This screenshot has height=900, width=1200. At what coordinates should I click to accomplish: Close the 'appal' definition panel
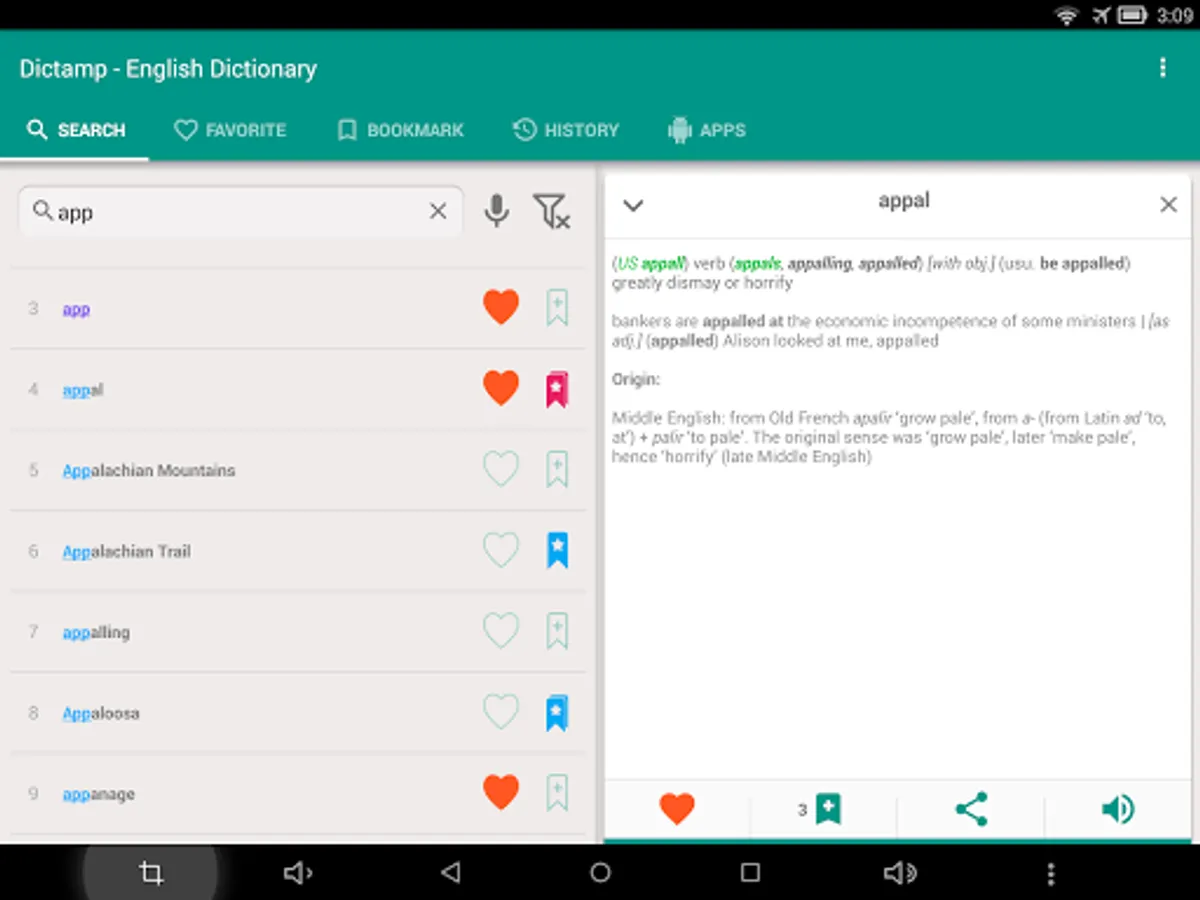tap(1168, 205)
